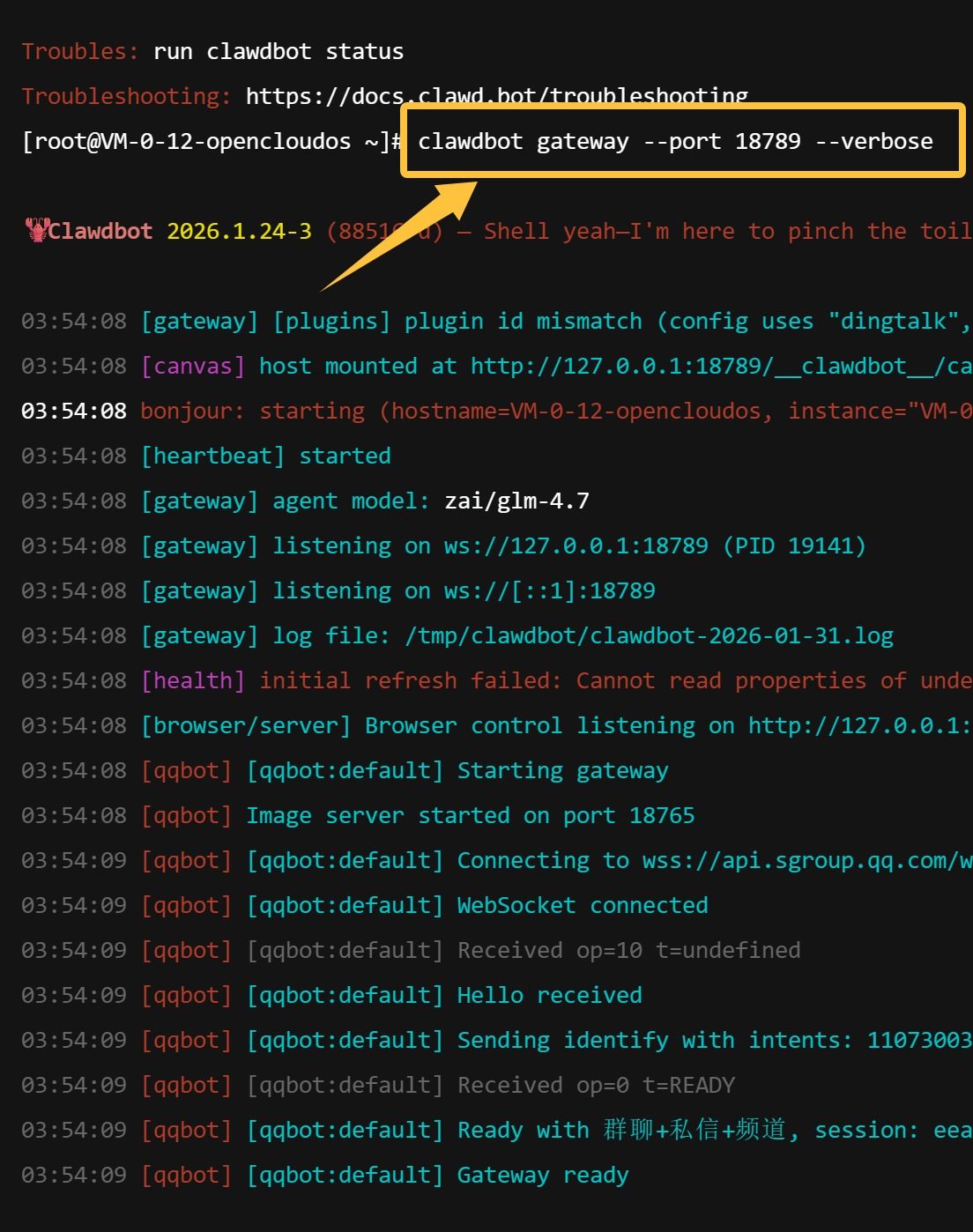Click the "WebSocket connected" log message
Viewport: 973px width, 1232px height.
click(582, 905)
